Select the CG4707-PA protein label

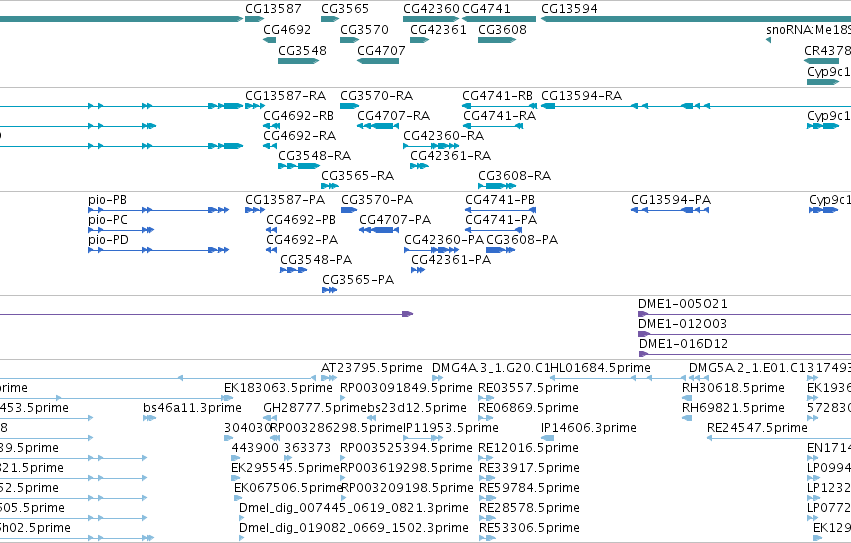395,220
